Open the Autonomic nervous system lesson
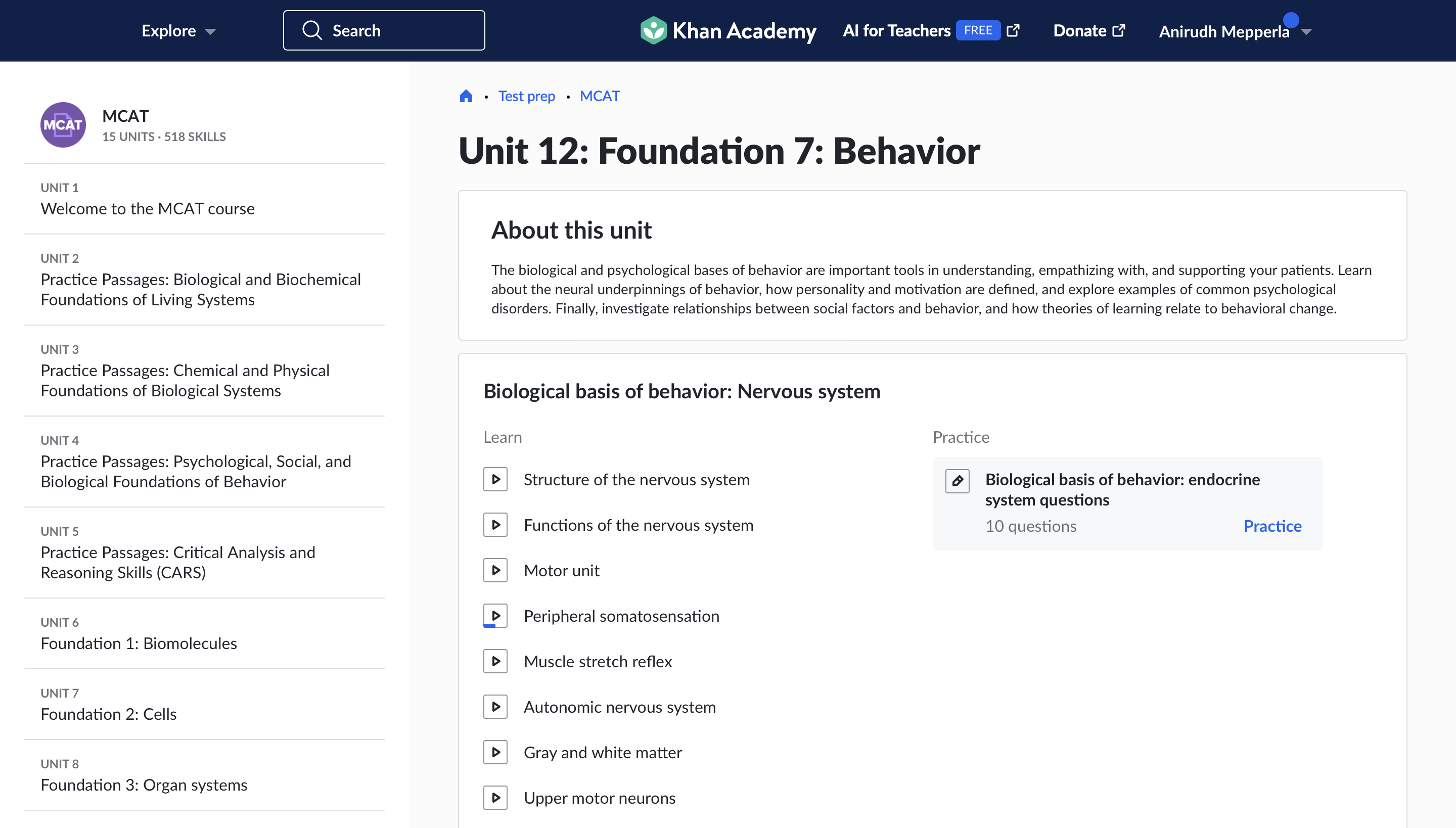 [619, 707]
